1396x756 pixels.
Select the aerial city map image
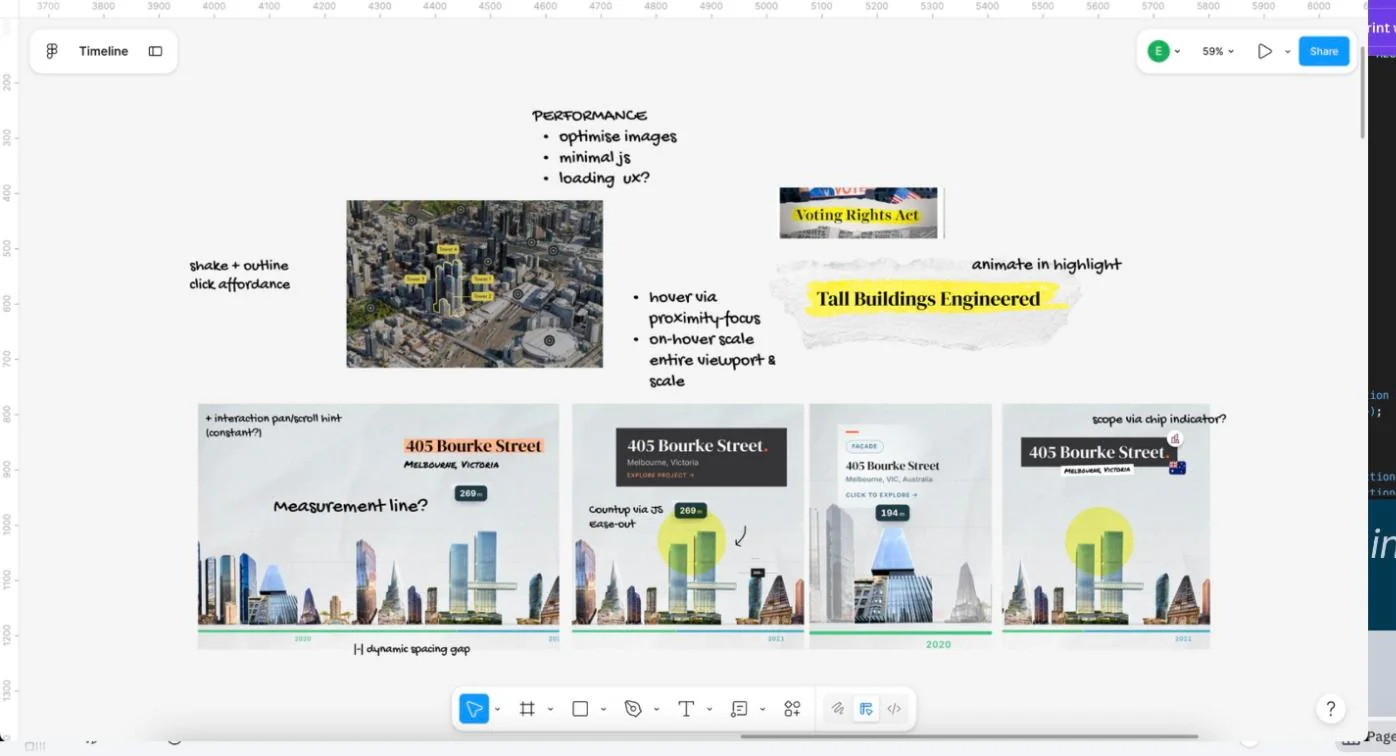click(474, 284)
